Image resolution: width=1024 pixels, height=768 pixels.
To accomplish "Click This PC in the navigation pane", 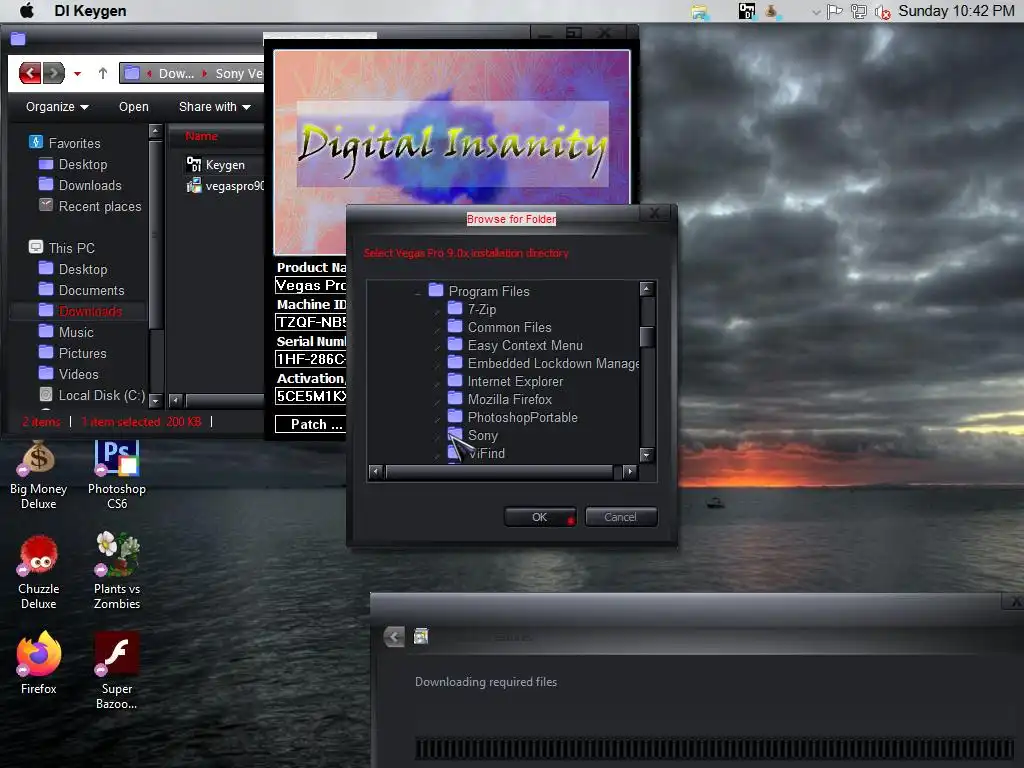I will point(63,248).
